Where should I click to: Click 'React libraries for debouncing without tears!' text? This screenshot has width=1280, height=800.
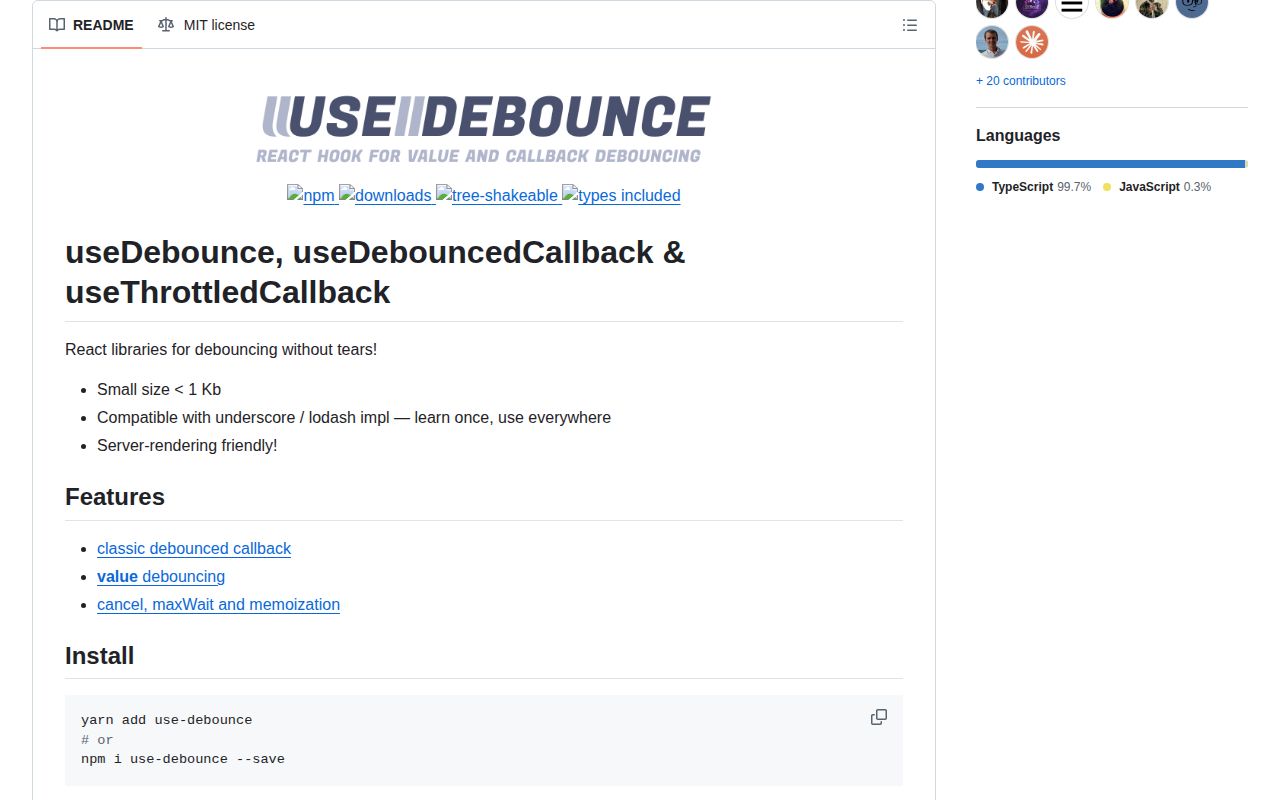[x=221, y=349]
